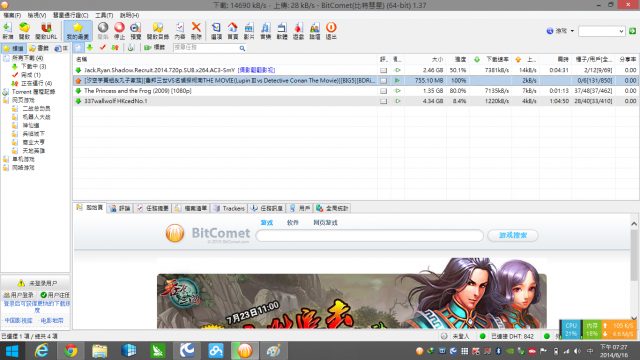Select 下載中 (3) in the sidebar tree

[33, 66]
